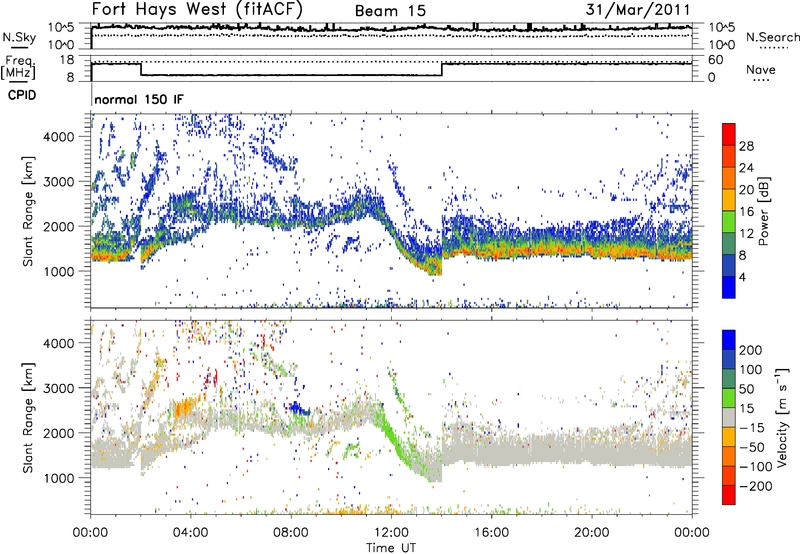
Task: Click the '24' Power color bar value
Action: tap(746, 168)
